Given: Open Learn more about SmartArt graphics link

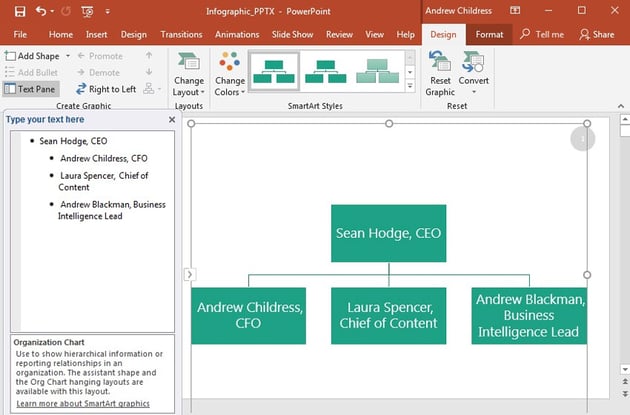Looking at the screenshot, I should [x=83, y=404].
